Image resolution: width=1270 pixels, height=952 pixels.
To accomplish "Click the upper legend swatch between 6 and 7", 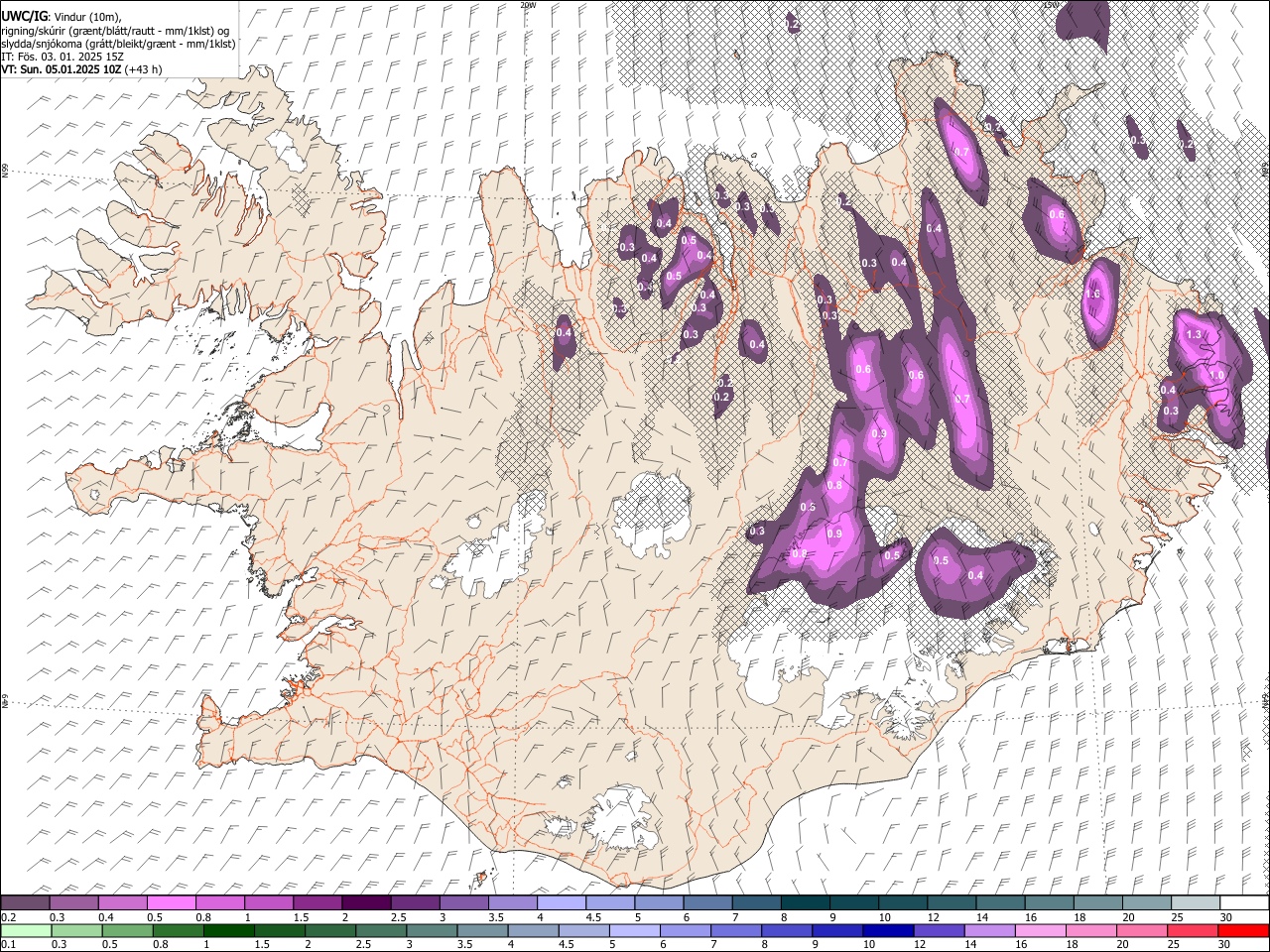I will tap(707, 902).
